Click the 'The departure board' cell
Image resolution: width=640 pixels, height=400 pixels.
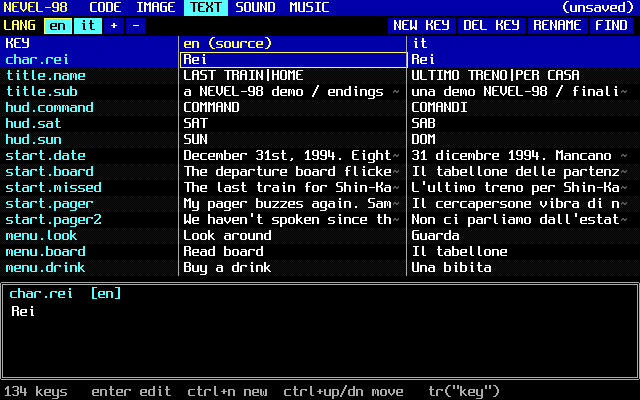[293, 171]
